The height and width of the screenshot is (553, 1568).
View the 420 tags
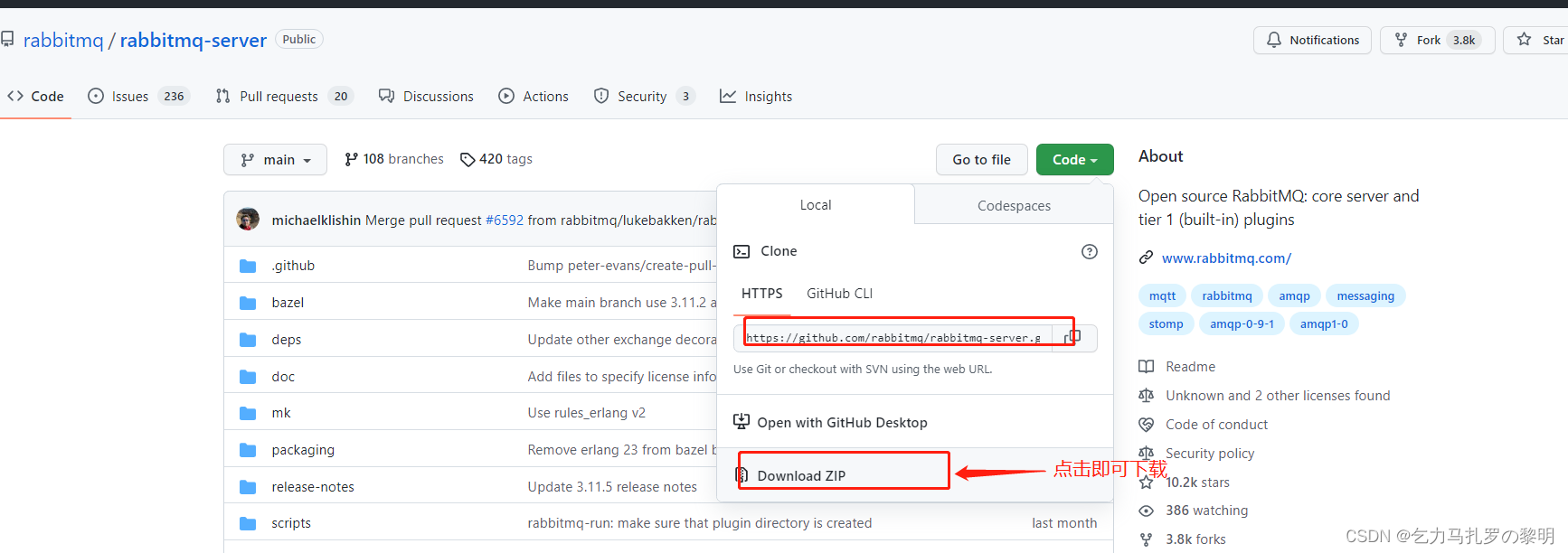pos(496,159)
